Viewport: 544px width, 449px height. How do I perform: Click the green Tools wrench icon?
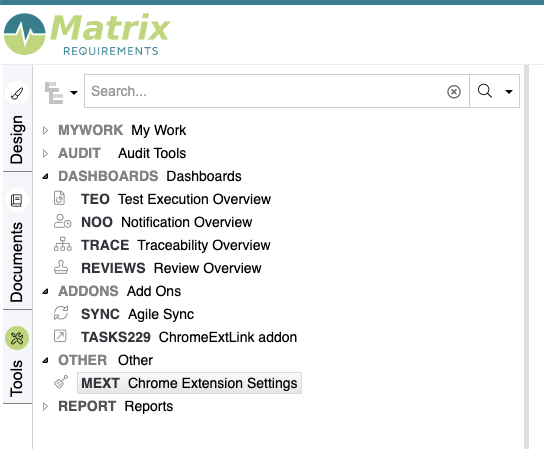pyautogui.click(x=17, y=338)
